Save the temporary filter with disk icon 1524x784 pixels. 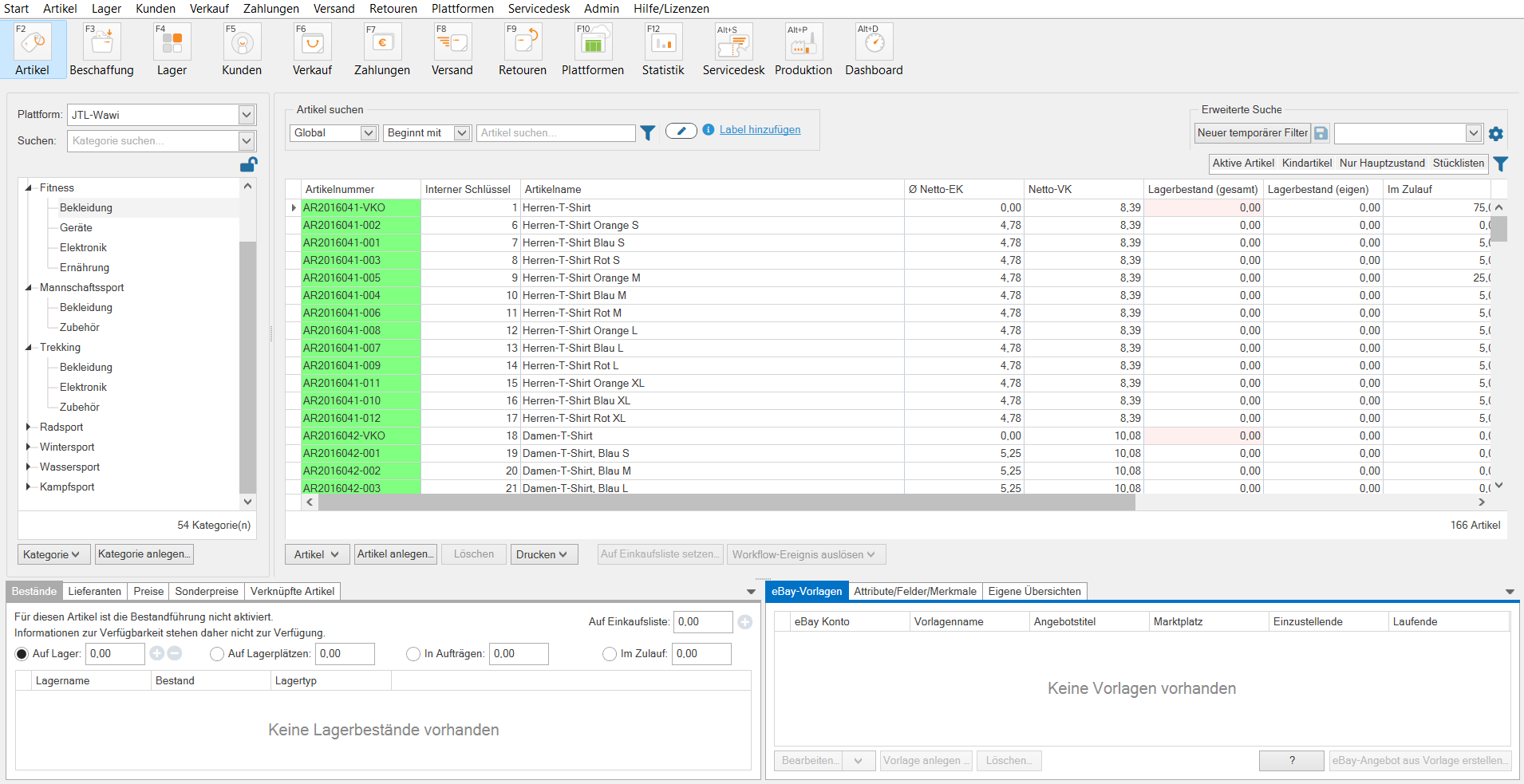[x=1321, y=133]
